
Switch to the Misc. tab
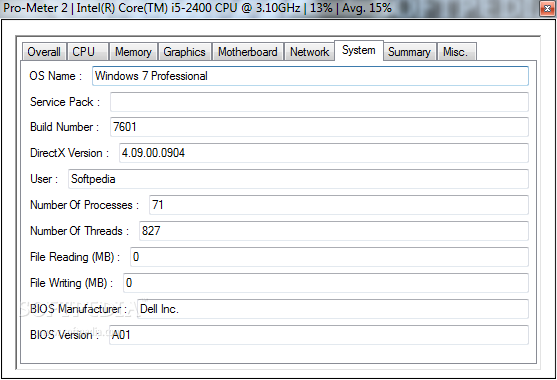pos(457,52)
